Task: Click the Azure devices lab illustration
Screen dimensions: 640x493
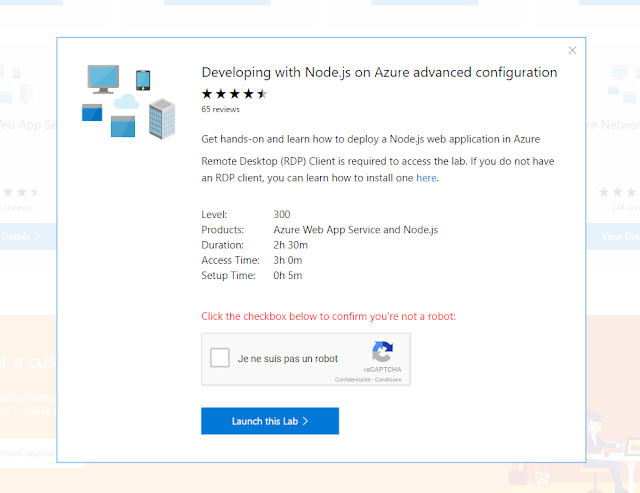Action: click(x=129, y=102)
